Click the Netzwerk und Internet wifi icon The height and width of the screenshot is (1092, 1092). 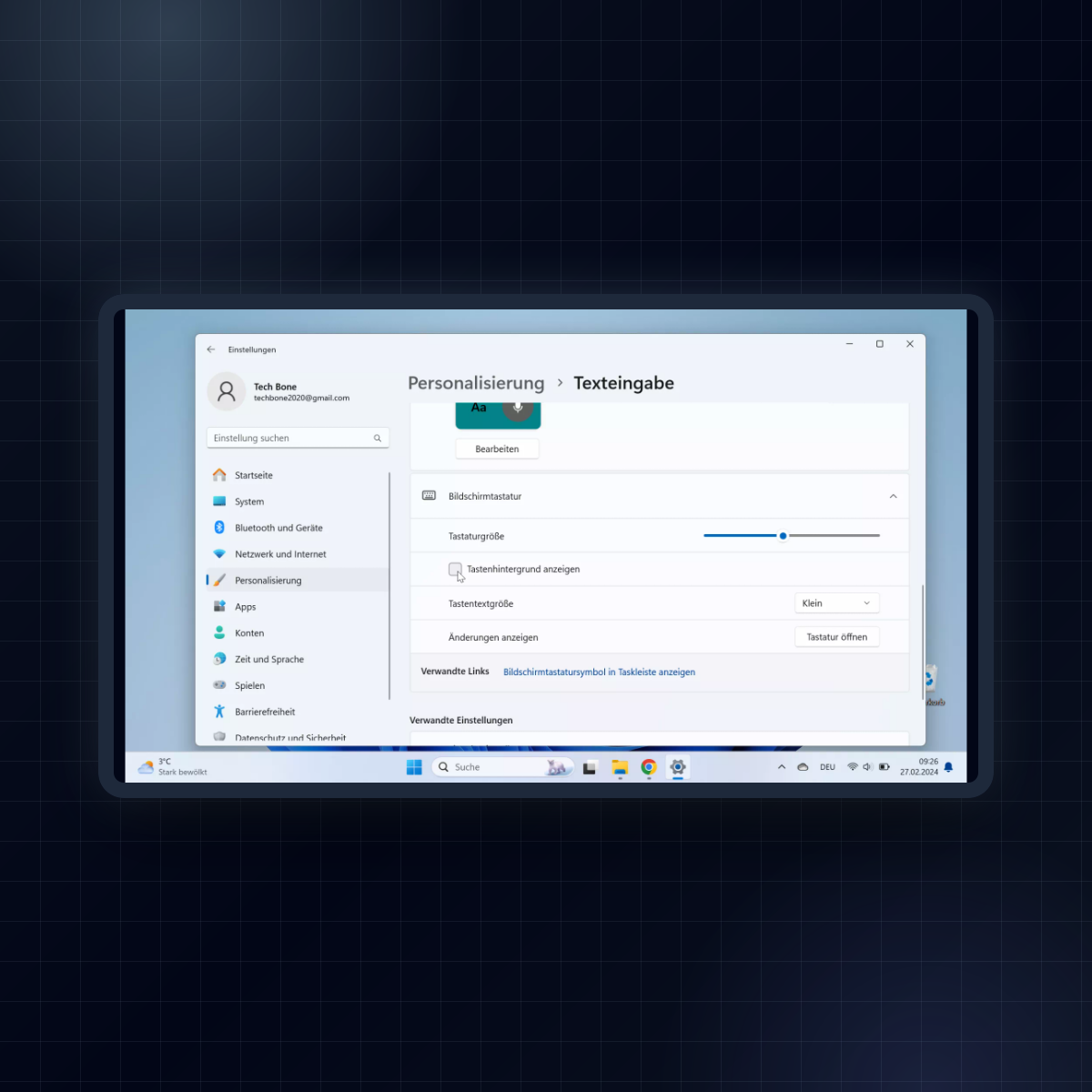pyautogui.click(x=219, y=554)
